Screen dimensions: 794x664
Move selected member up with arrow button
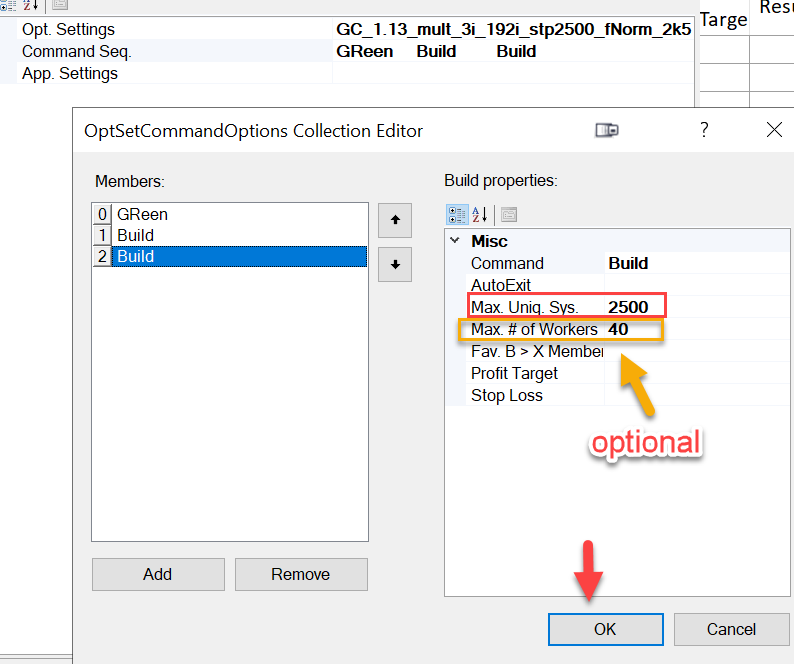pyautogui.click(x=395, y=220)
